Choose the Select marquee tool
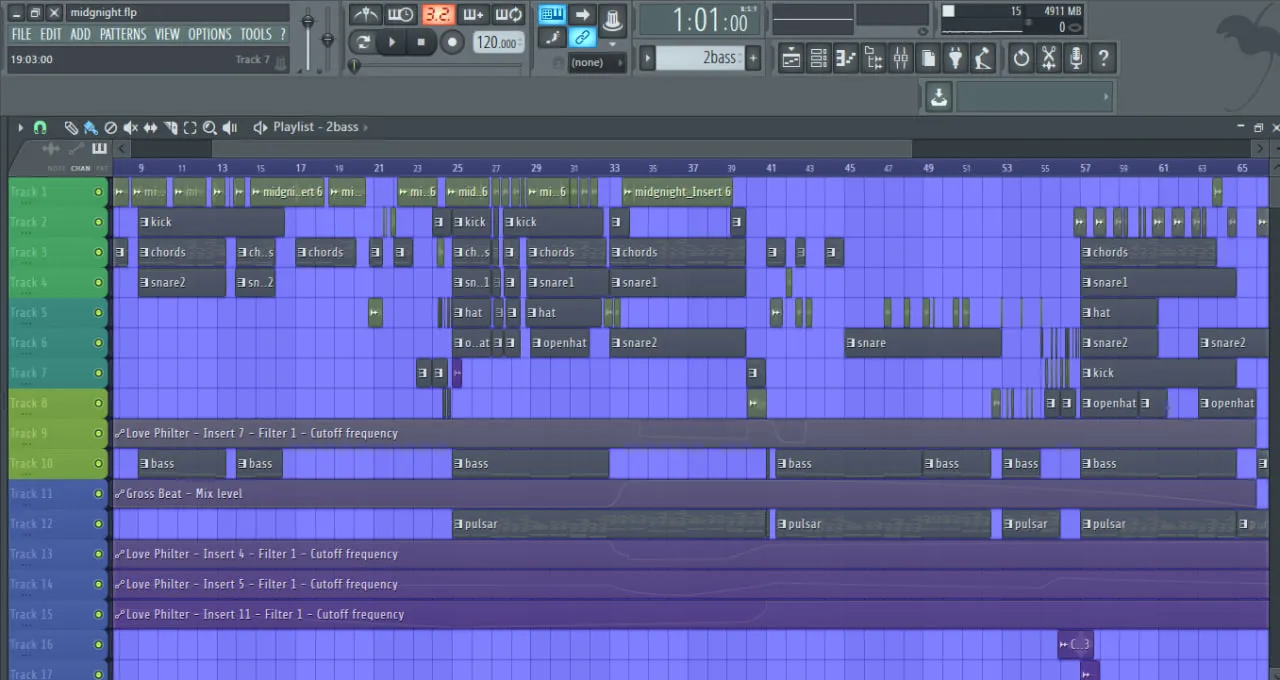The height and width of the screenshot is (680, 1280). tap(190, 128)
